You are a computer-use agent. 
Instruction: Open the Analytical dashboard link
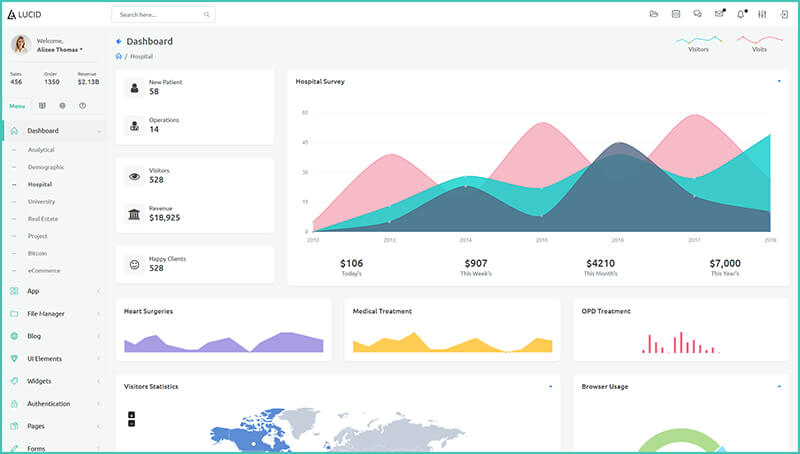point(41,150)
